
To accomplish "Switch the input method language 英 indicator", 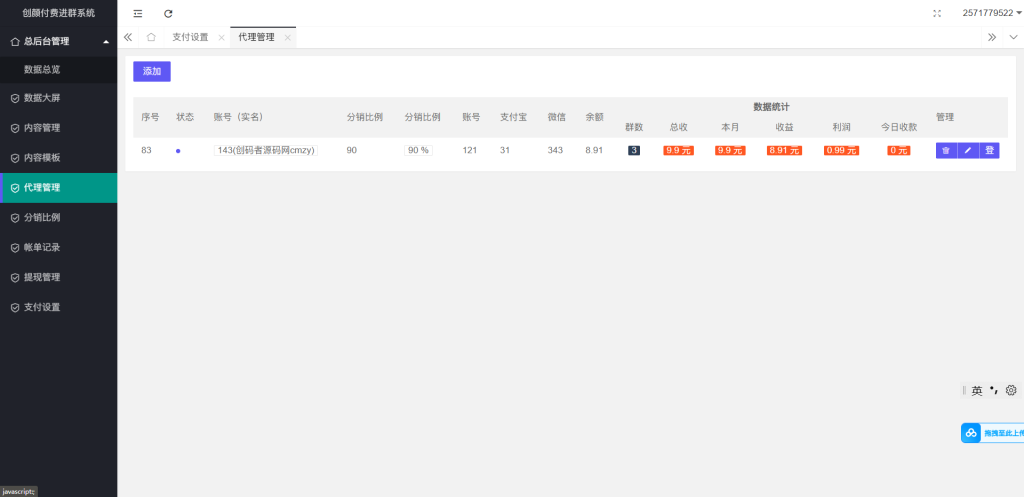I will coord(977,391).
